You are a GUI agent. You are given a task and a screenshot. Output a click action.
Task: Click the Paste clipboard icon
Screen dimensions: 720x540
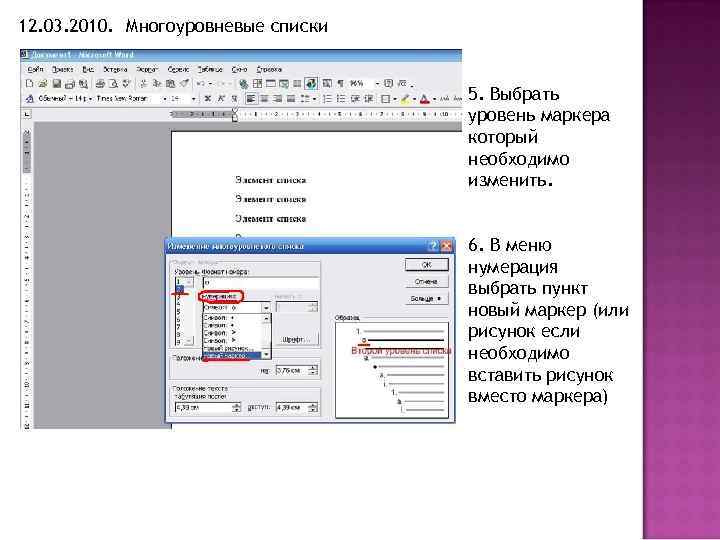click(170, 84)
